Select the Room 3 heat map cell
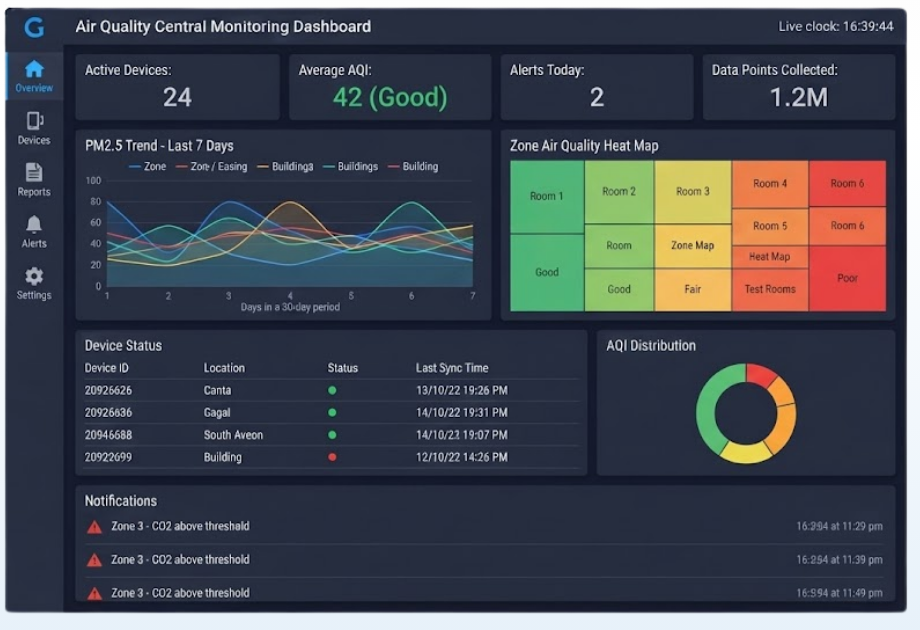 pyautogui.click(x=693, y=191)
